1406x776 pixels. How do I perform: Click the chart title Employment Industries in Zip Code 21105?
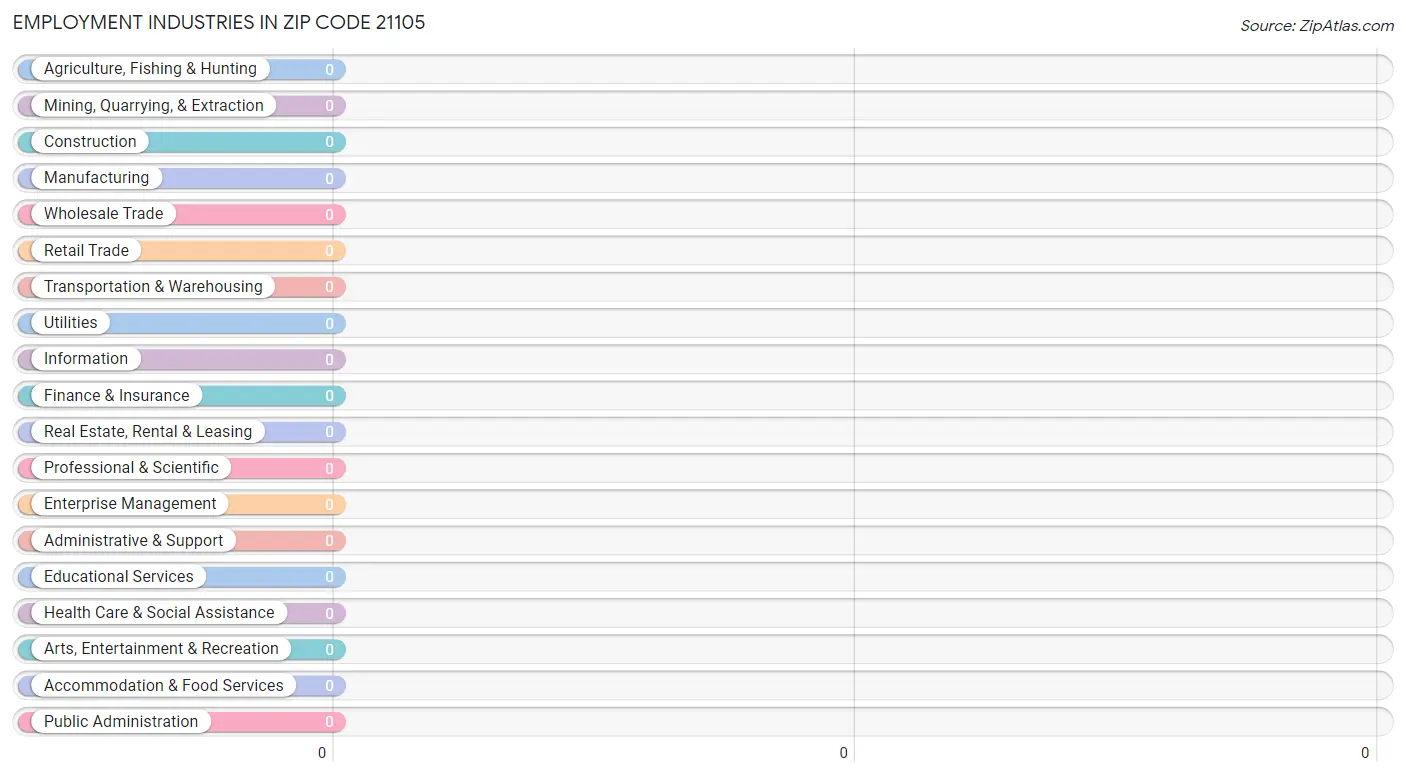pyautogui.click(x=219, y=22)
